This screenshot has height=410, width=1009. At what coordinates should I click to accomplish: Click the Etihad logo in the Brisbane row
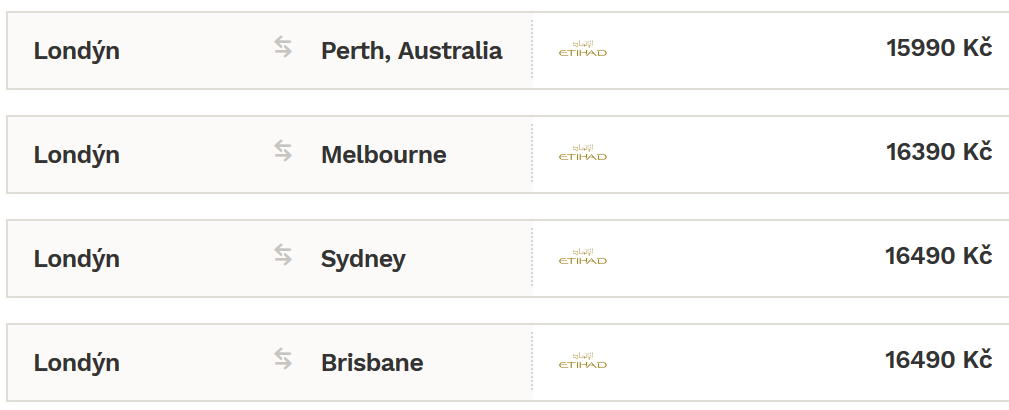(x=582, y=361)
